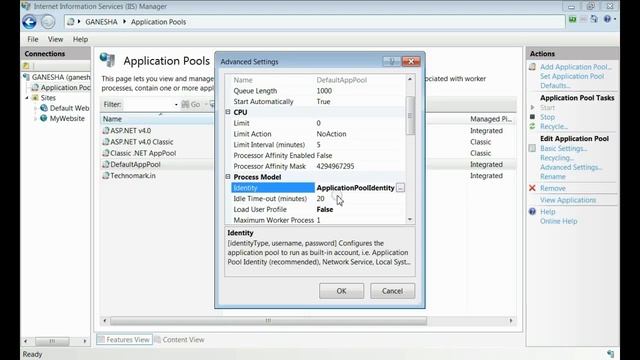Click the Advanced Settings help button
The height and width of the screenshot is (360, 640).
tap(391, 61)
